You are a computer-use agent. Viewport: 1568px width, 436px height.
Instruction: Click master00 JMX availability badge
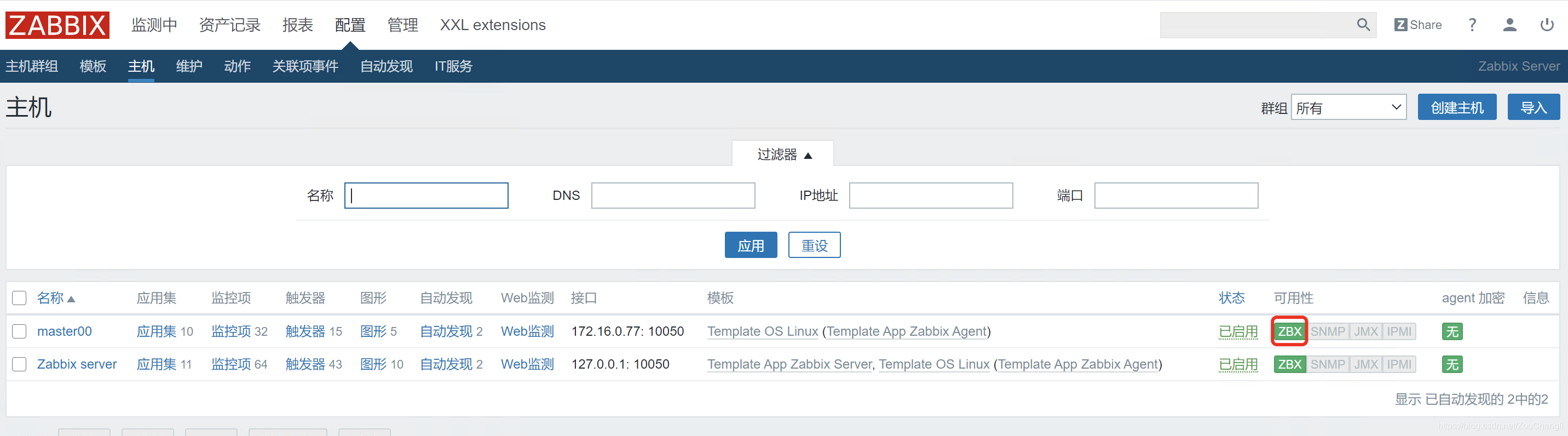(x=1365, y=331)
